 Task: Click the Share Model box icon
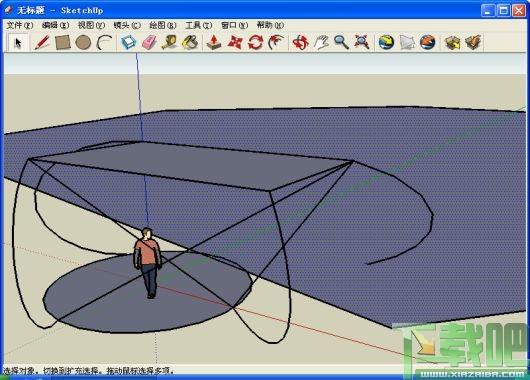click(473, 43)
